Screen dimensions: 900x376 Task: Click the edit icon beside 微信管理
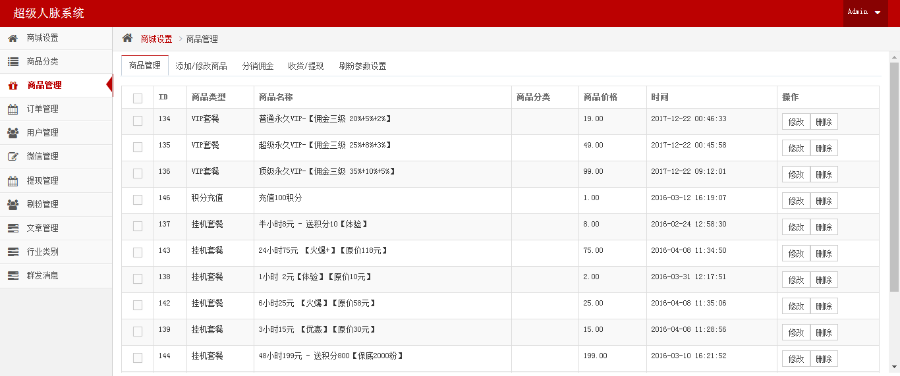(x=13, y=156)
